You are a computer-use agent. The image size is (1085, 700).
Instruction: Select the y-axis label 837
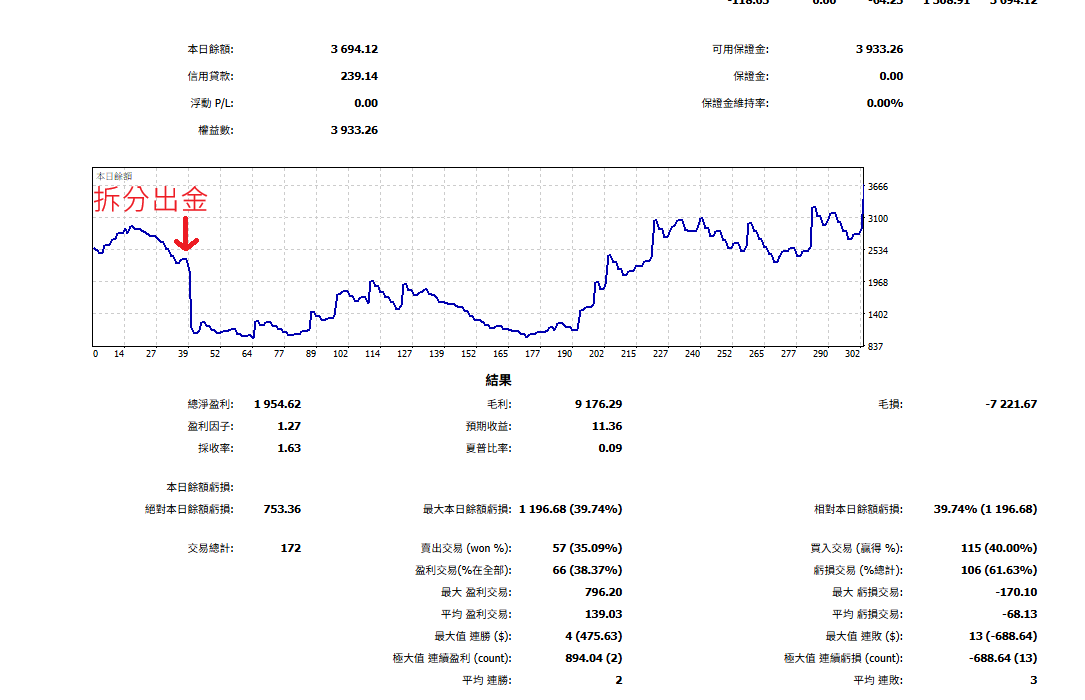[x=875, y=347]
